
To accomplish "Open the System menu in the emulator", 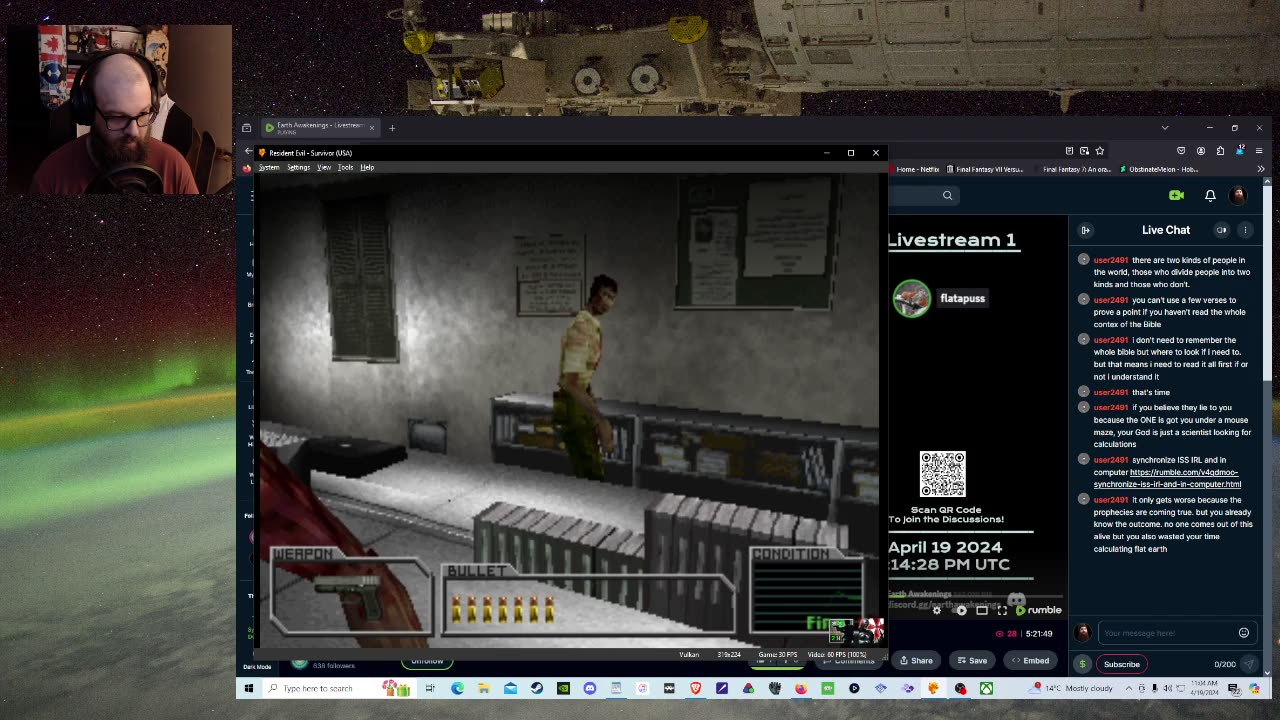I will [269, 167].
